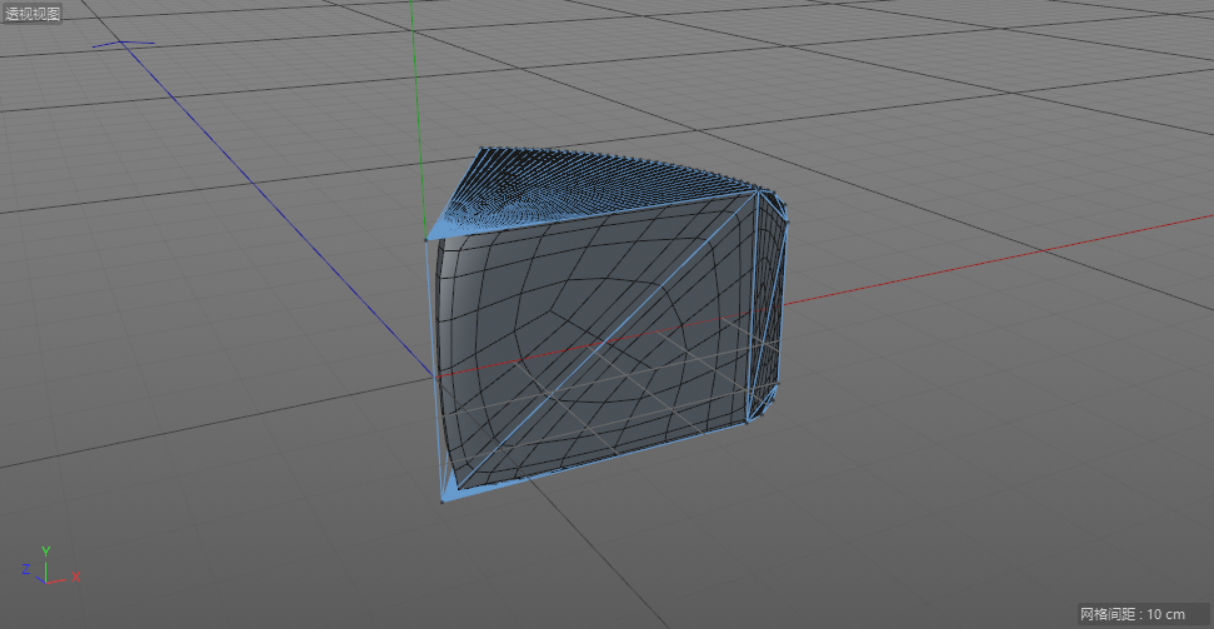Screen dimensions: 1214x629
Task: Click the green Y letter on axis gizmo
Action: [46, 551]
